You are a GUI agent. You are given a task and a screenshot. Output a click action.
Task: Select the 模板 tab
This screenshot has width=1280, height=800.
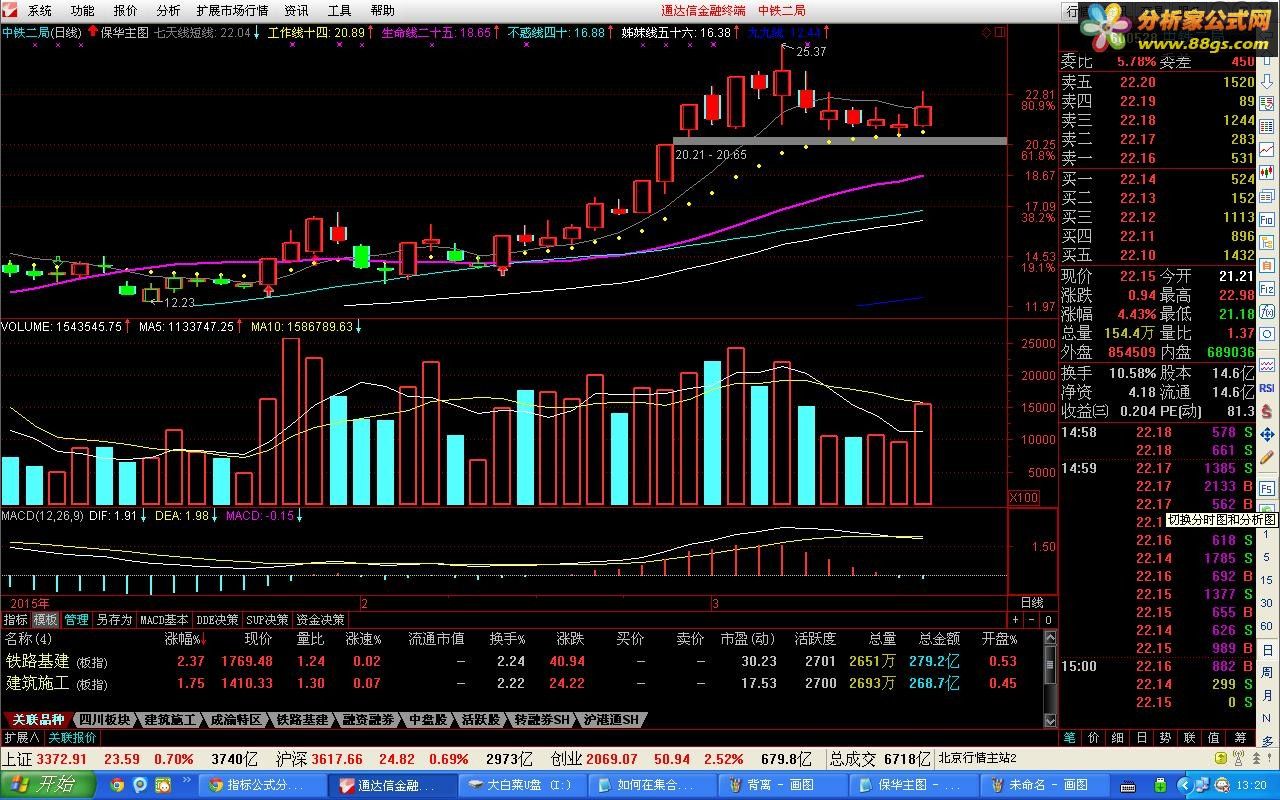pos(46,620)
